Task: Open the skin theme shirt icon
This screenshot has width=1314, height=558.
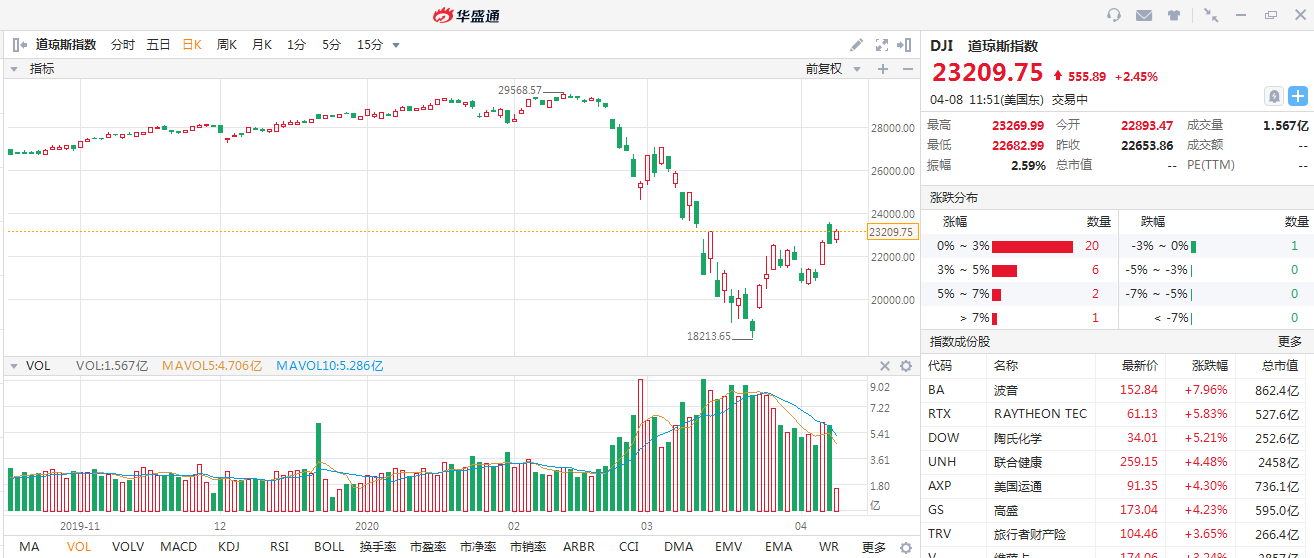Action: click(1174, 15)
